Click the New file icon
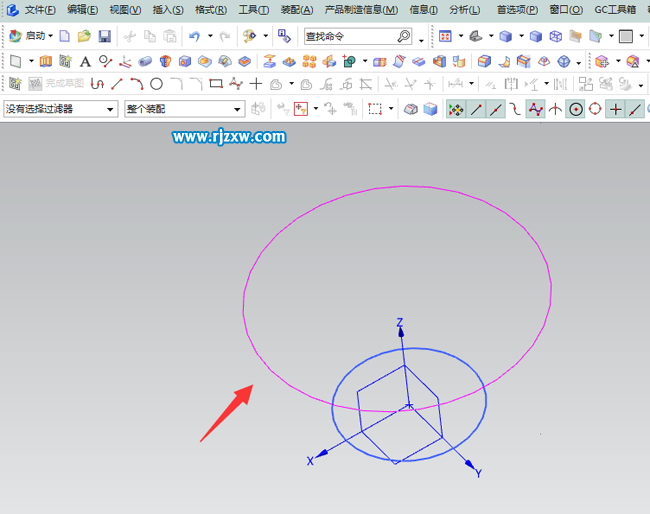The height and width of the screenshot is (514, 650). 65,36
